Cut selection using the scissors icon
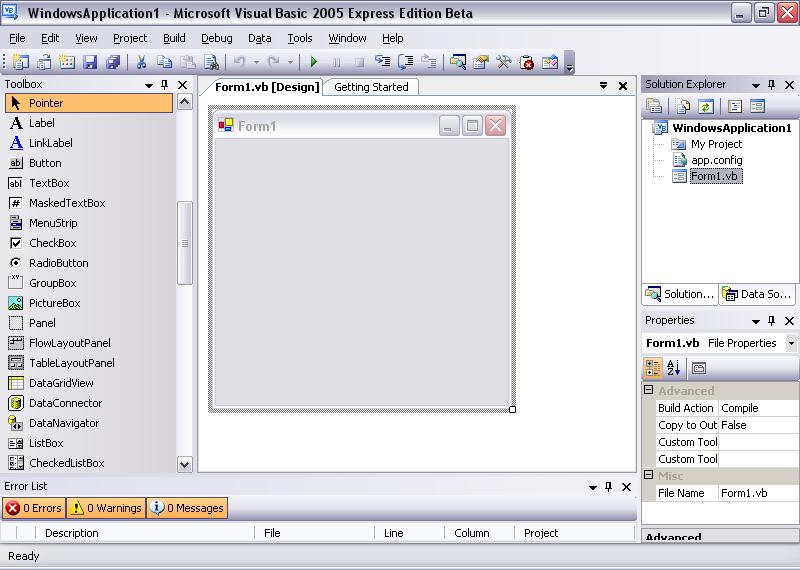The height and width of the screenshot is (570, 800). 141,62
